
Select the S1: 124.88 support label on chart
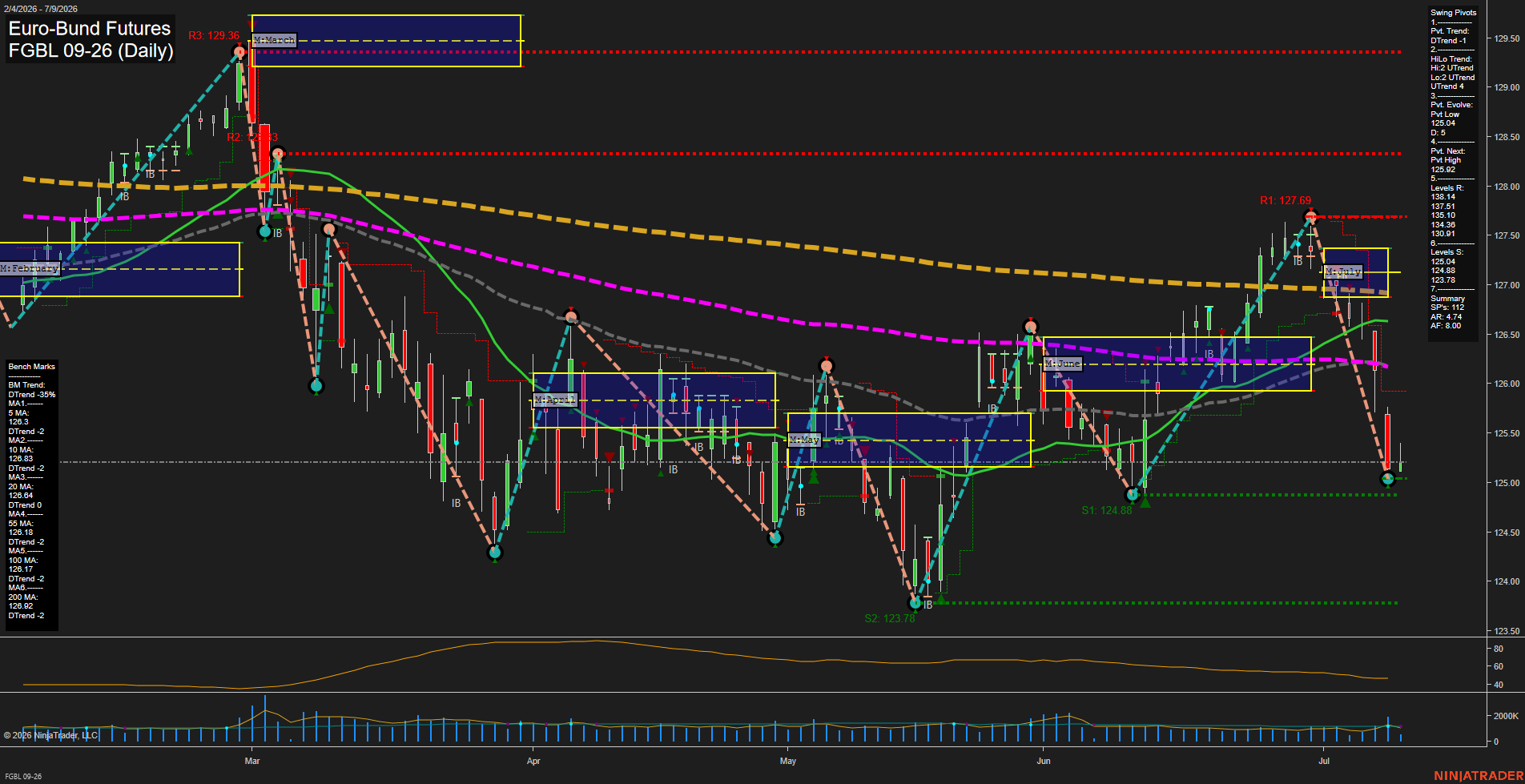click(x=1107, y=510)
